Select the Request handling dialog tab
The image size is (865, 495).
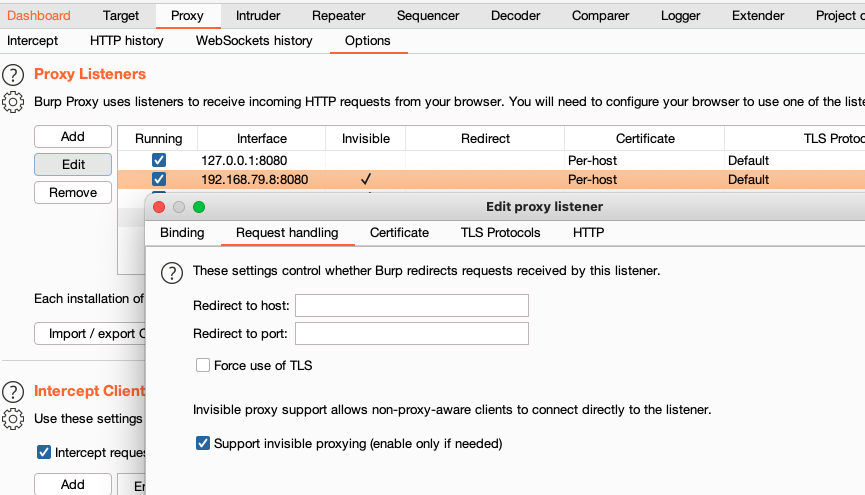287,233
